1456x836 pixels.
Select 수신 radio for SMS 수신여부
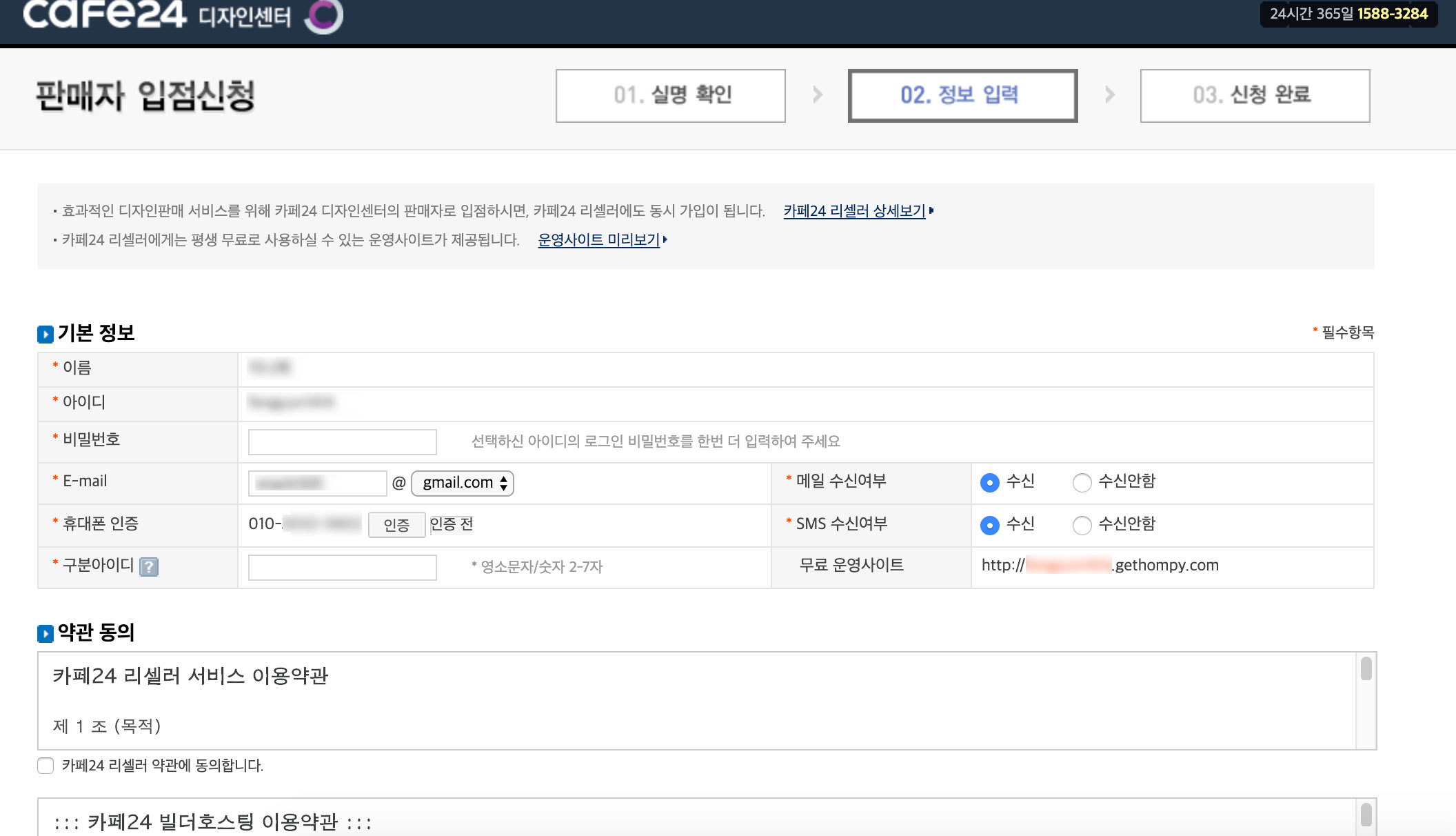click(989, 526)
